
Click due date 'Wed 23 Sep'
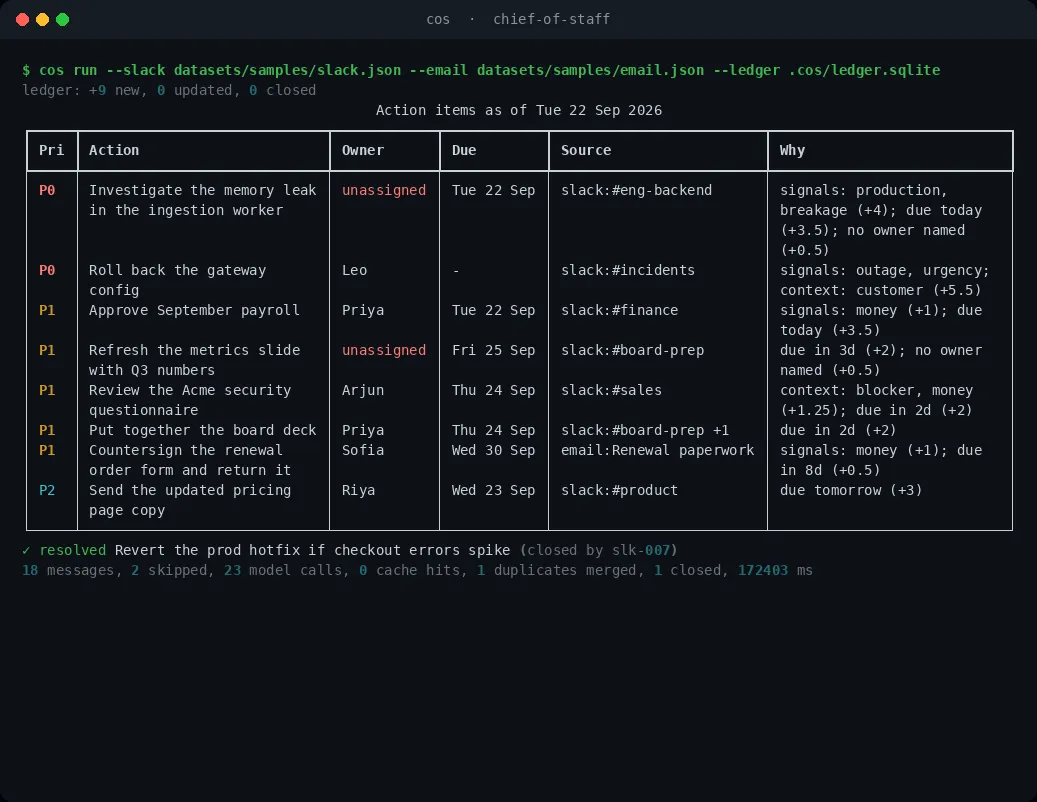[x=493, y=491]
